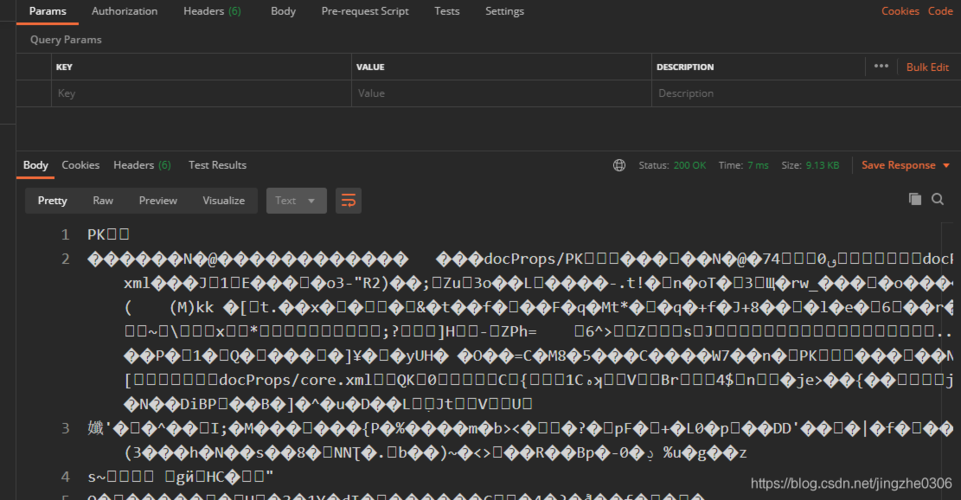Open the request Headers (6) tab
This screenshot has height=500, width=961.
[x=211, y=11]
